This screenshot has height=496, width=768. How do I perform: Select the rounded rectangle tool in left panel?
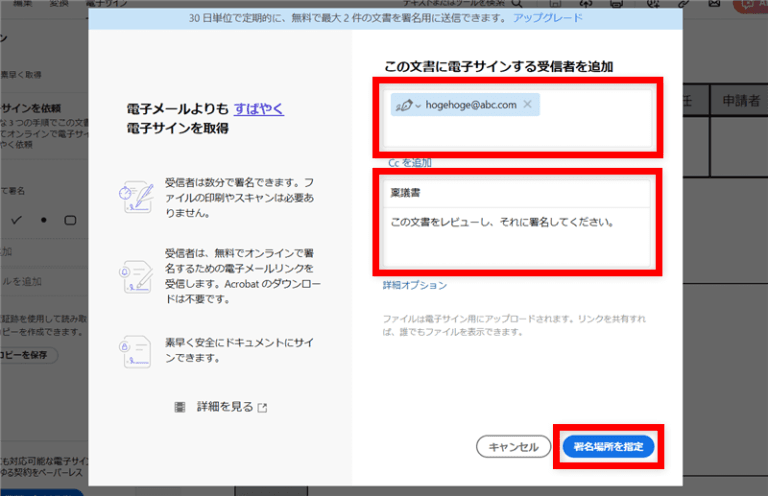pos(70,219)
